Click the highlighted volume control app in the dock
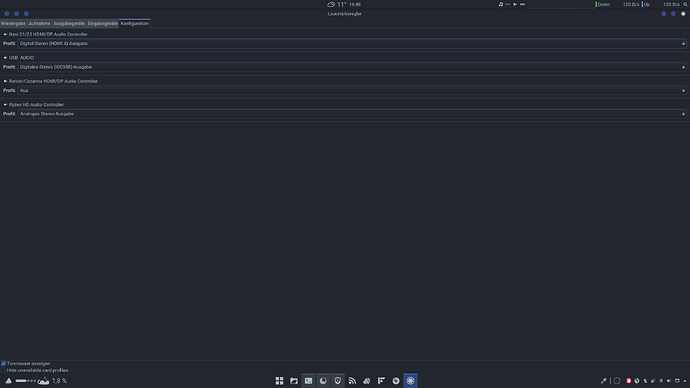 [410, 381]
